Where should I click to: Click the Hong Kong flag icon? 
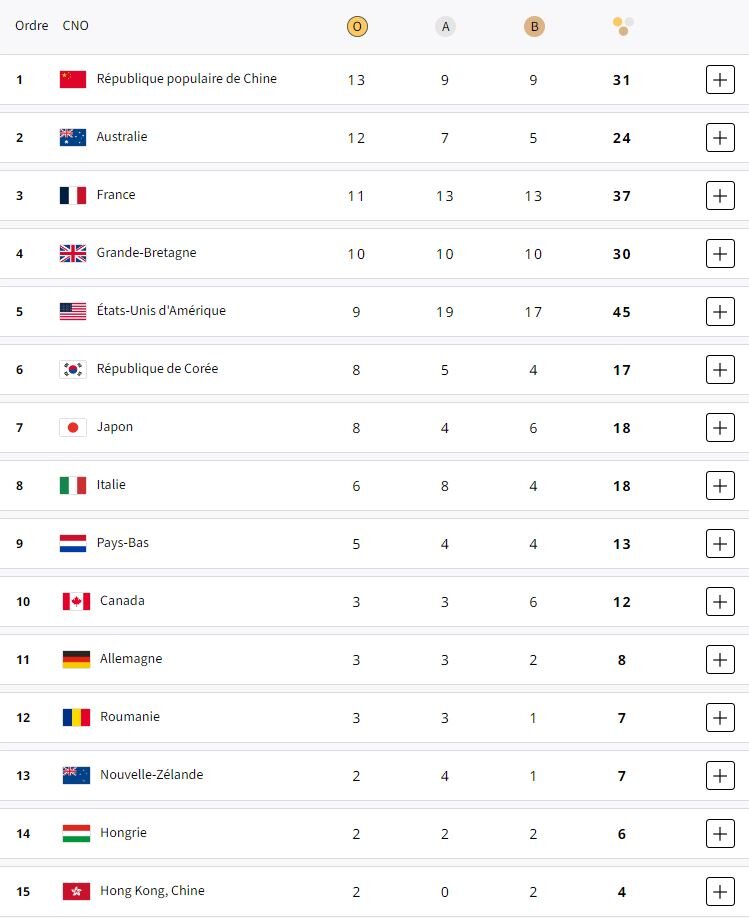pyautogui.click(x=76, y=891)
